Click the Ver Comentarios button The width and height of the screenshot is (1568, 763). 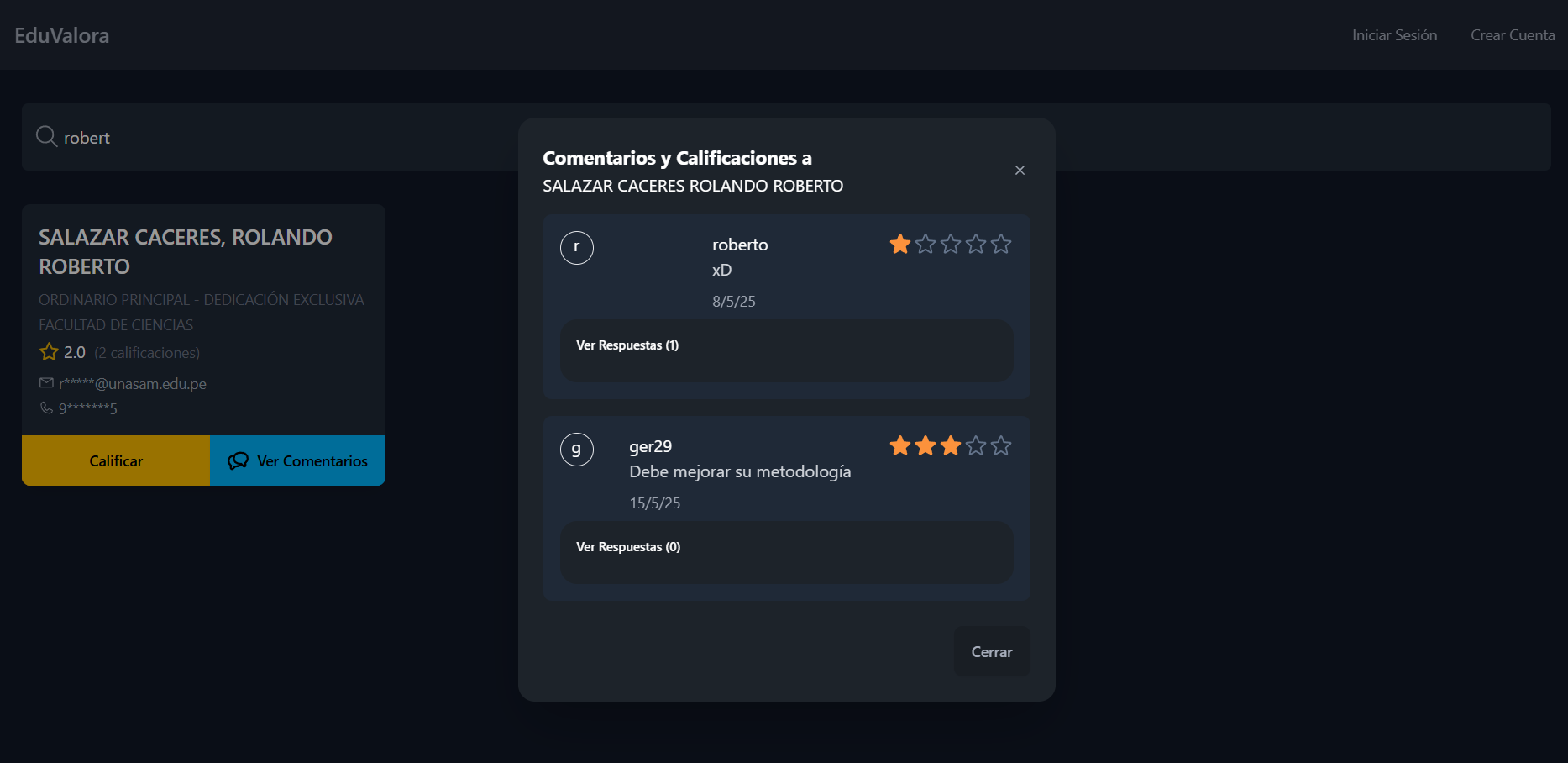[x=297, y=460]
